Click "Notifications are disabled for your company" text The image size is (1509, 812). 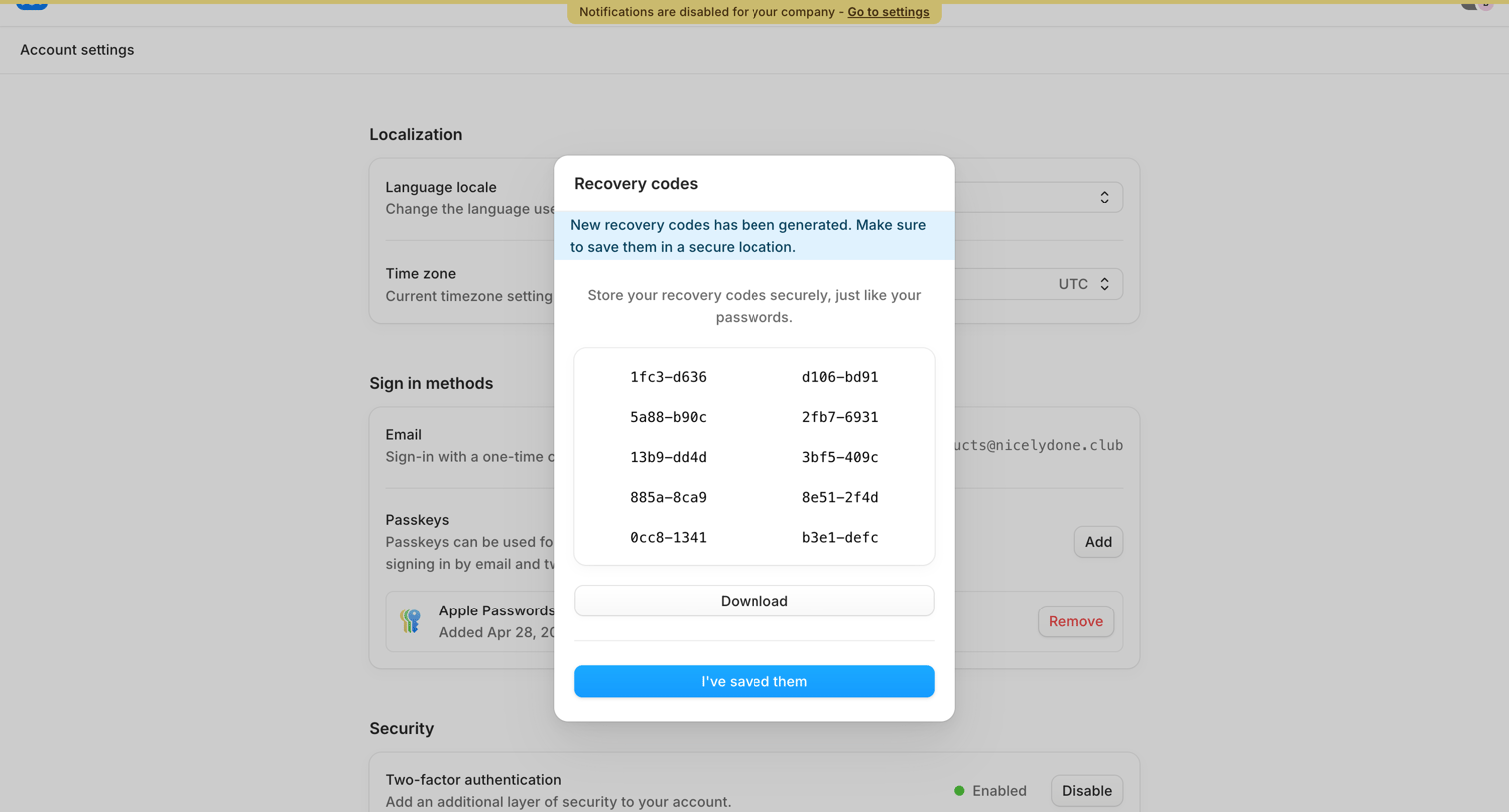708,12
